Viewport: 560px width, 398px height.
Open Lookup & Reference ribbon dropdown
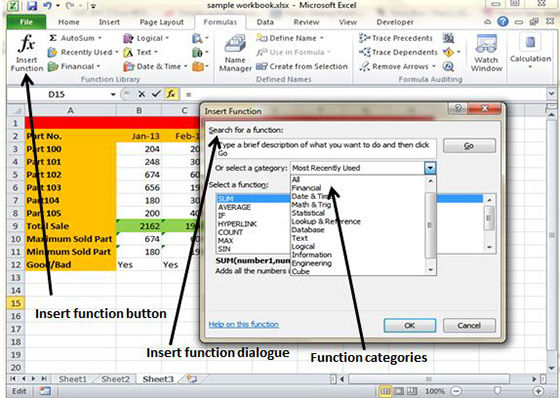(200, 38)
